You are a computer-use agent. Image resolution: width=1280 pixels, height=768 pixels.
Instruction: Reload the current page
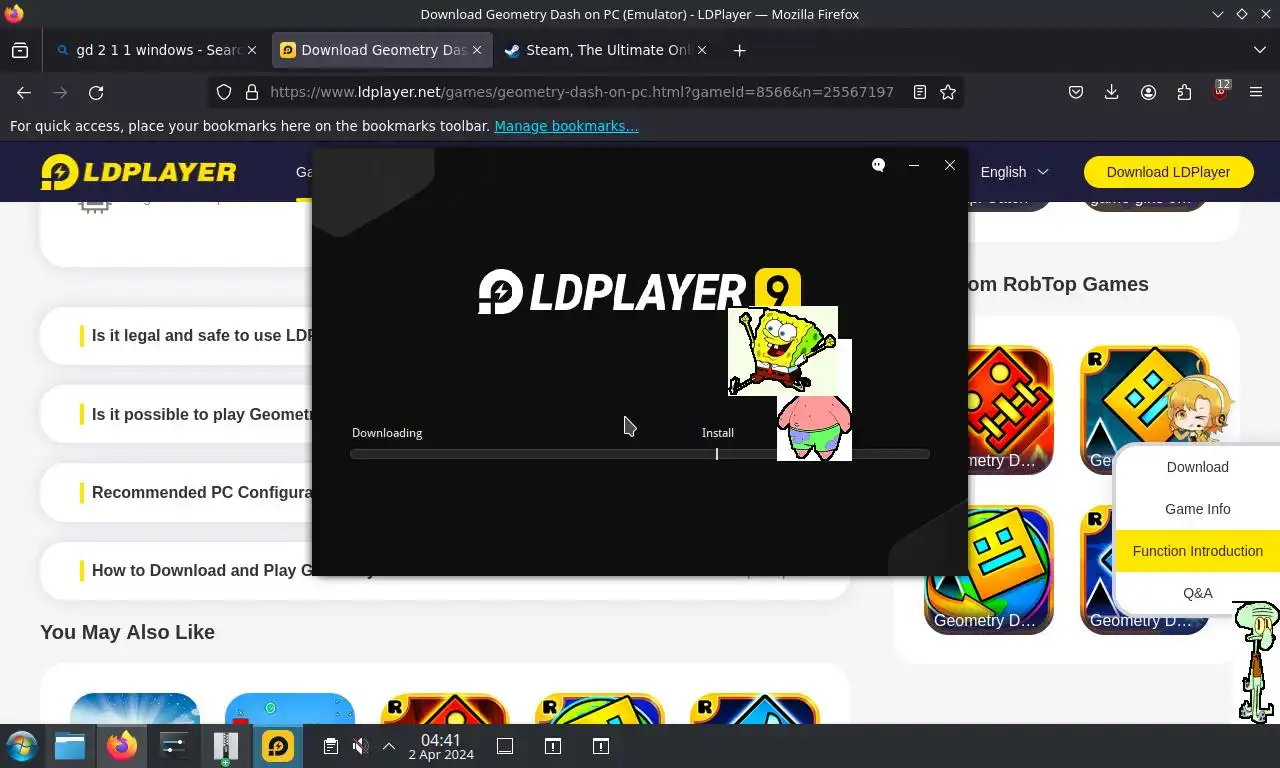point(96,92)
